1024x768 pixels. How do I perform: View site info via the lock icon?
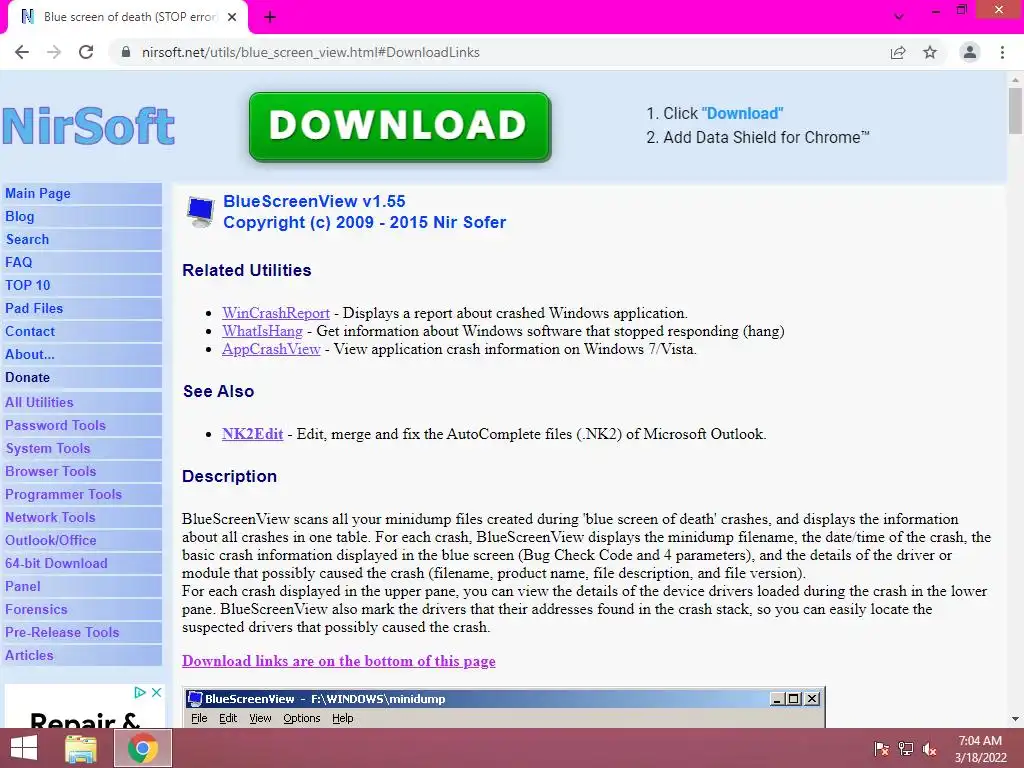click(x=126, y=52)
